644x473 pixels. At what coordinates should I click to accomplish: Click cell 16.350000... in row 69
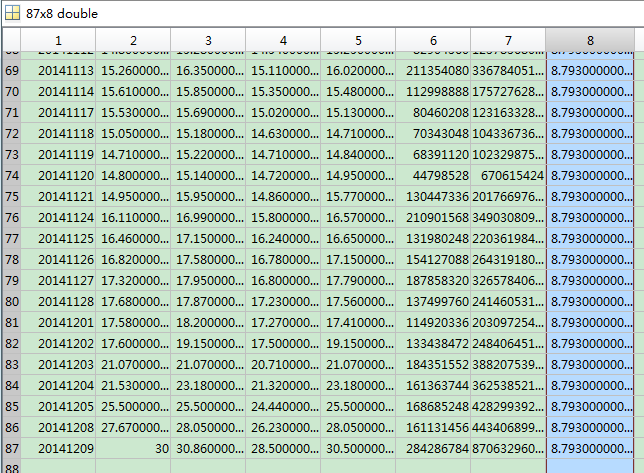pos(208,71)
